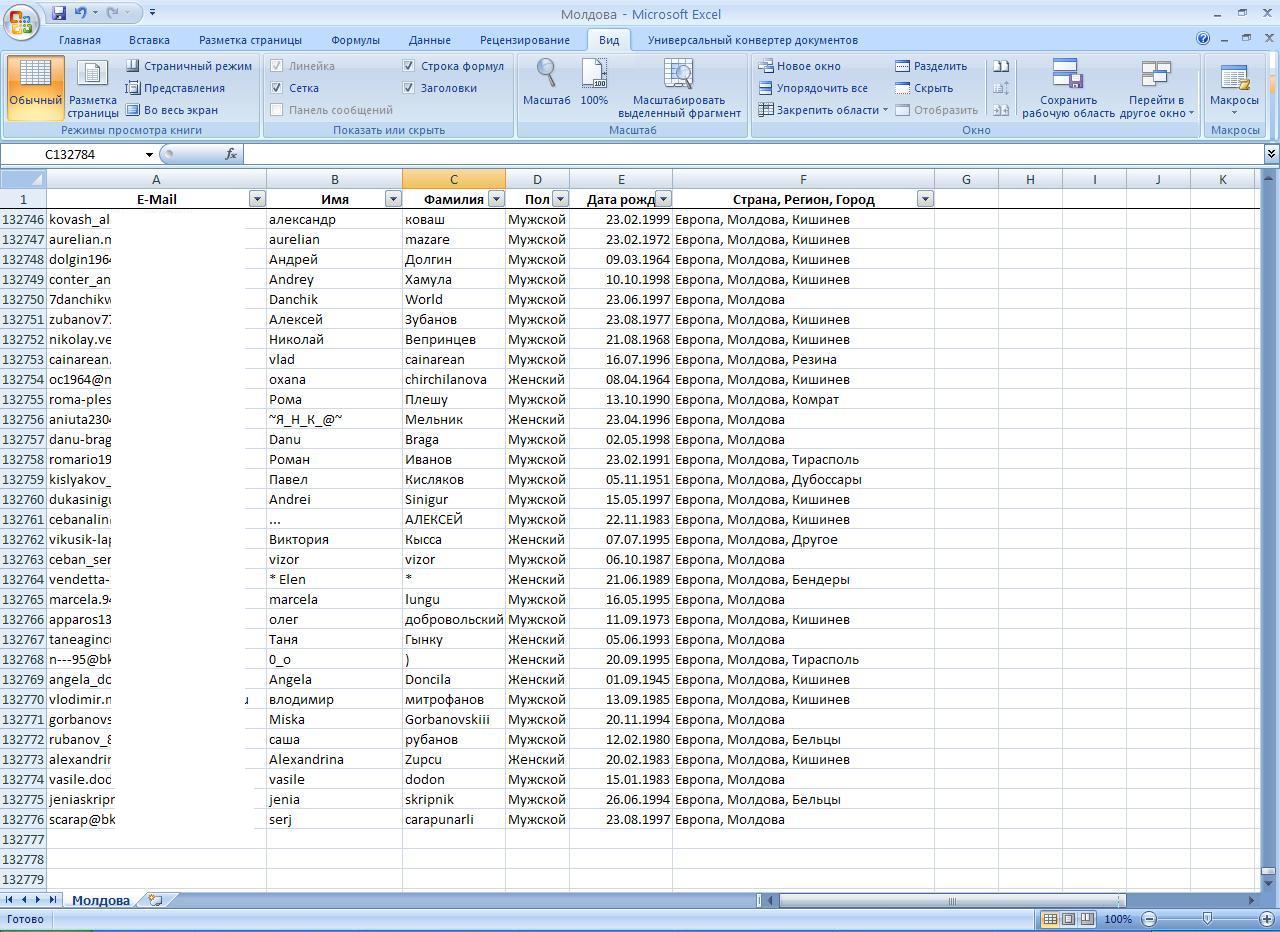Viewport: 1280px width, 932px height.
Task: Toggle the Строка формул checkbox
Action: pyautogui.click(x=409, y=66)
